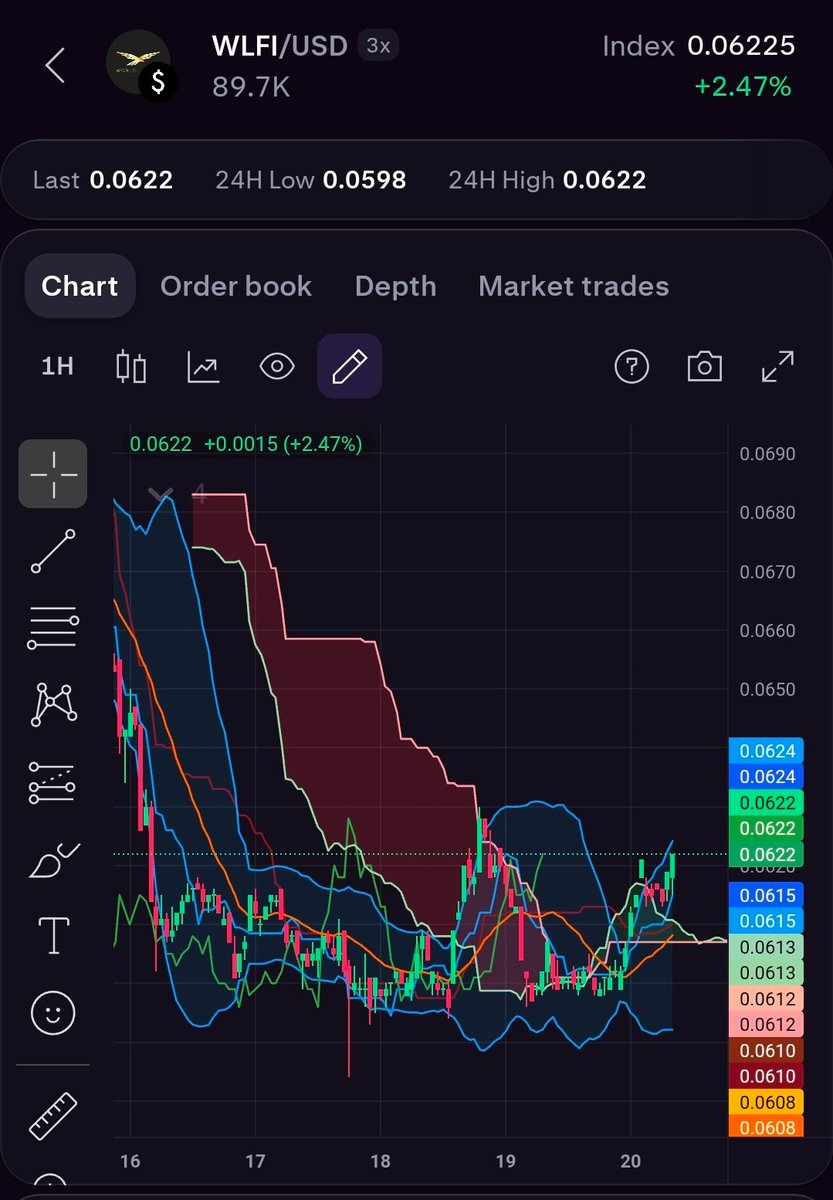Tap the Last 0.0622 price

(103, 180)
